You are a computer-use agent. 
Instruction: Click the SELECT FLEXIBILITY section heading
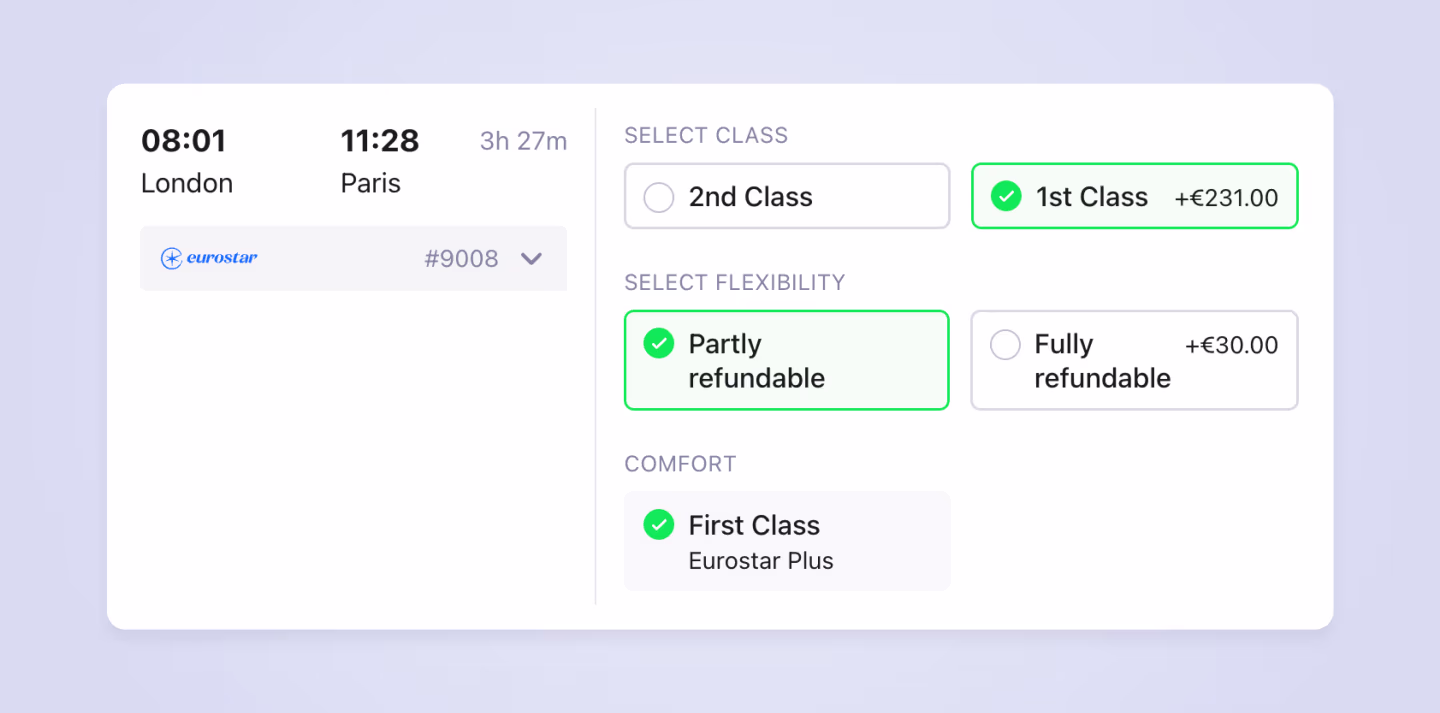pyautogui.click(x=735, y=283)
